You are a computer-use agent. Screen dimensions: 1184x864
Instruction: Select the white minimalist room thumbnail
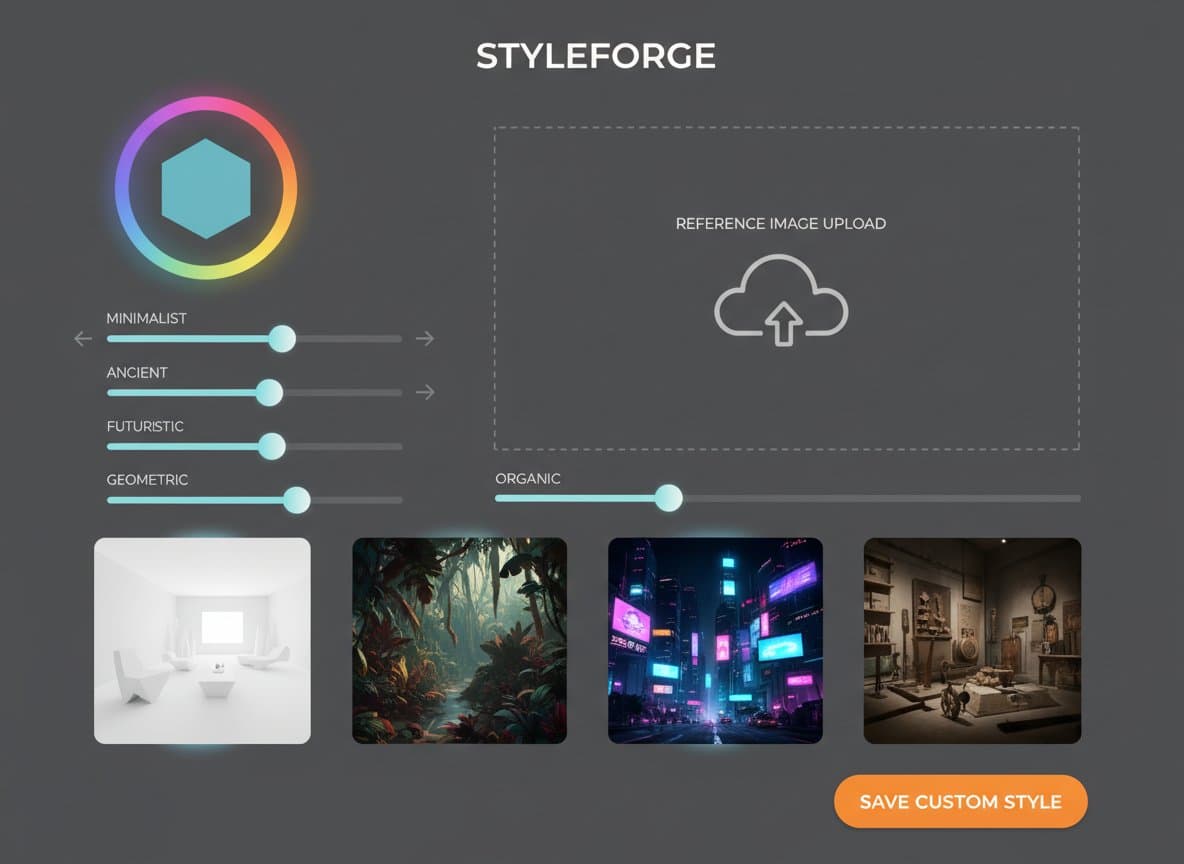tap(202, 640)
